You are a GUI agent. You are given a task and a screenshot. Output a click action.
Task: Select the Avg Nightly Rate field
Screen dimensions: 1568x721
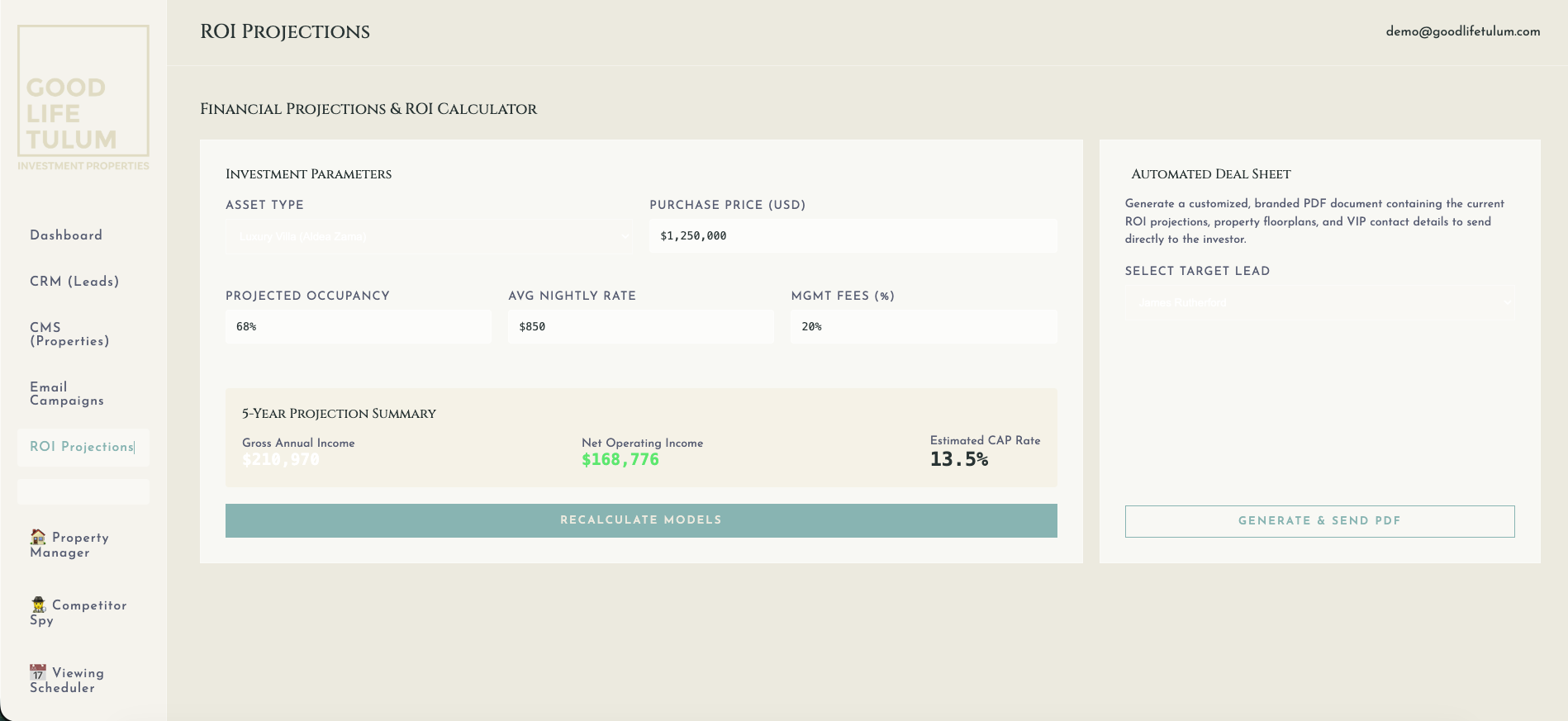[x=640, y=327]
